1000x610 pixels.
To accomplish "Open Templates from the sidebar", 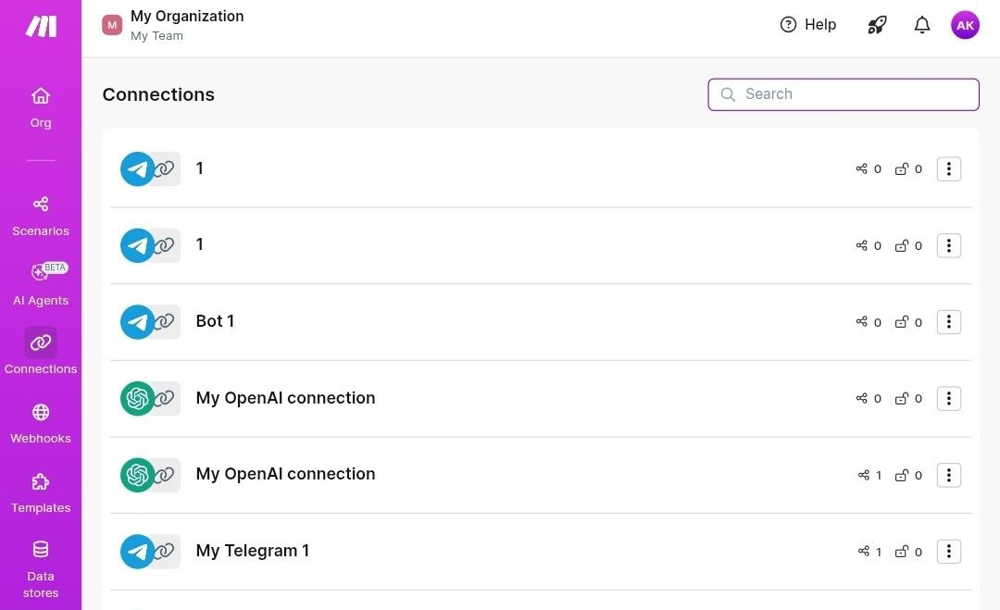I will tap(40, 491).
